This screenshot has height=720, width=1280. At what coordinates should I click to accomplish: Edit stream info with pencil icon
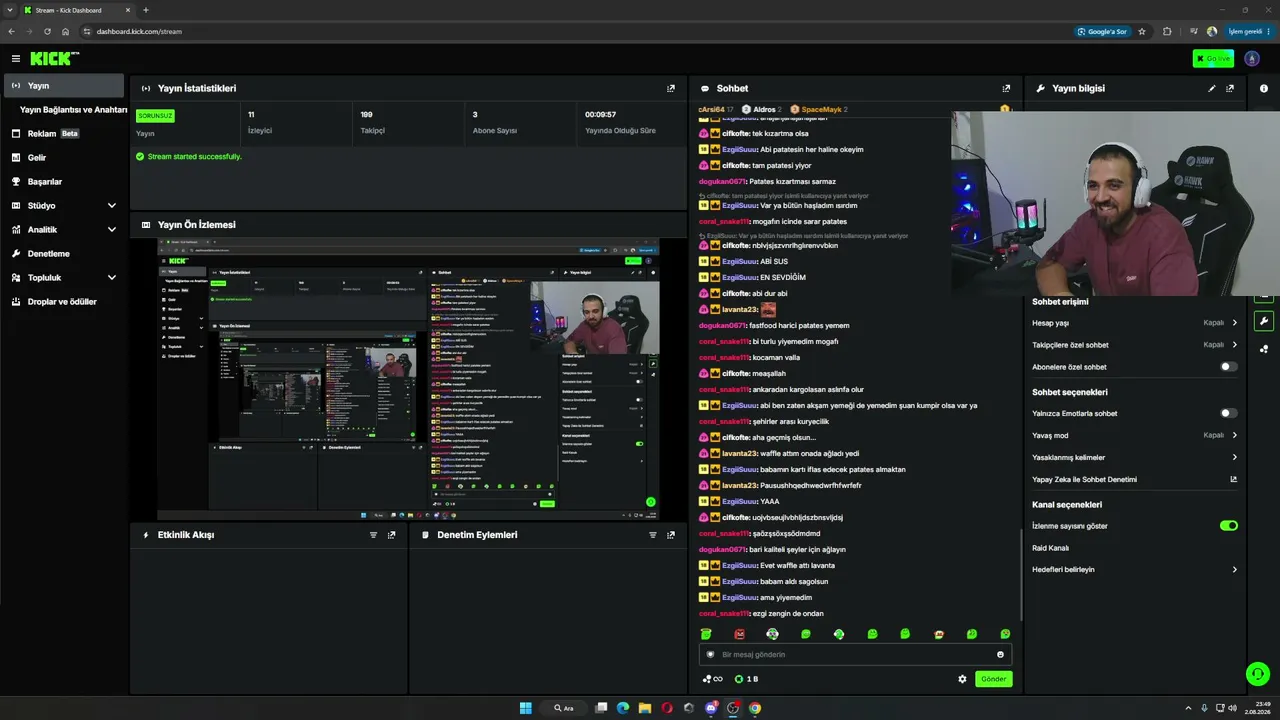pyautogui.click(x=1212, y=88)
